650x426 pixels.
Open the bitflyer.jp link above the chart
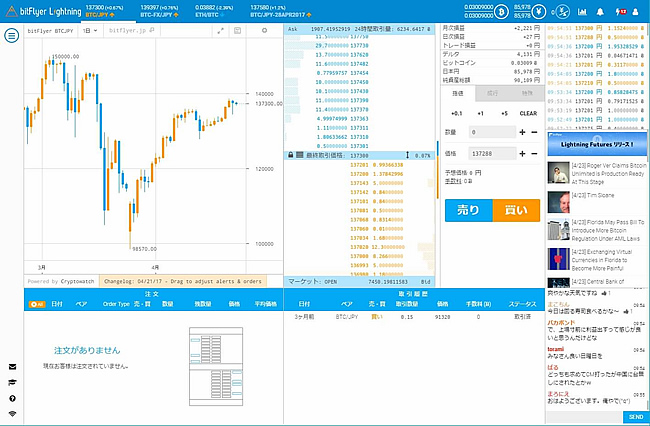[131, 31]
